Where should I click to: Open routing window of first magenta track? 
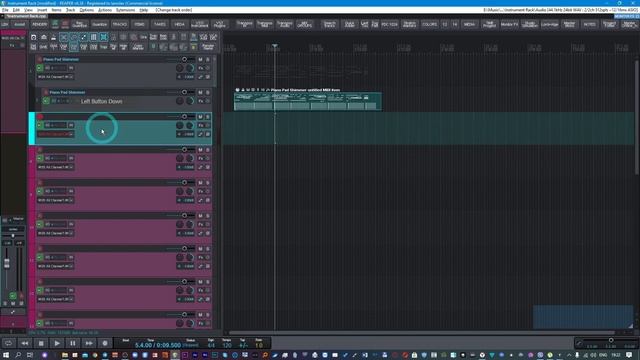click(208, 167)
